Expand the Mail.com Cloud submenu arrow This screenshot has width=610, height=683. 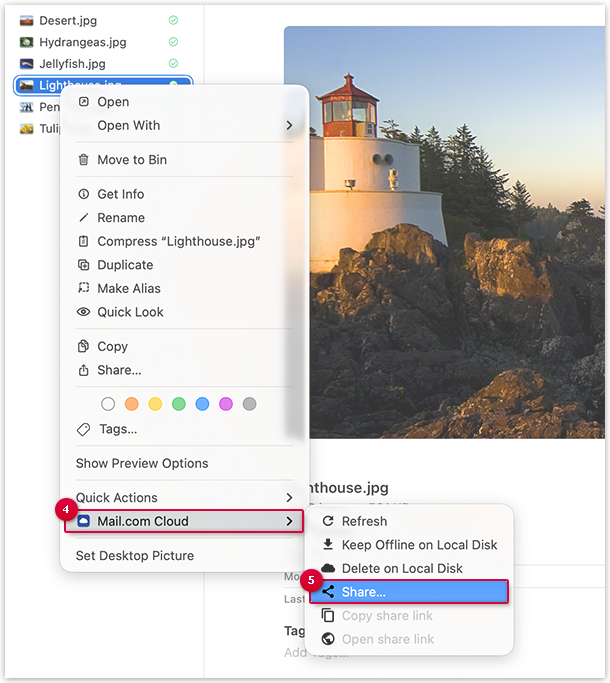(289, 521)
